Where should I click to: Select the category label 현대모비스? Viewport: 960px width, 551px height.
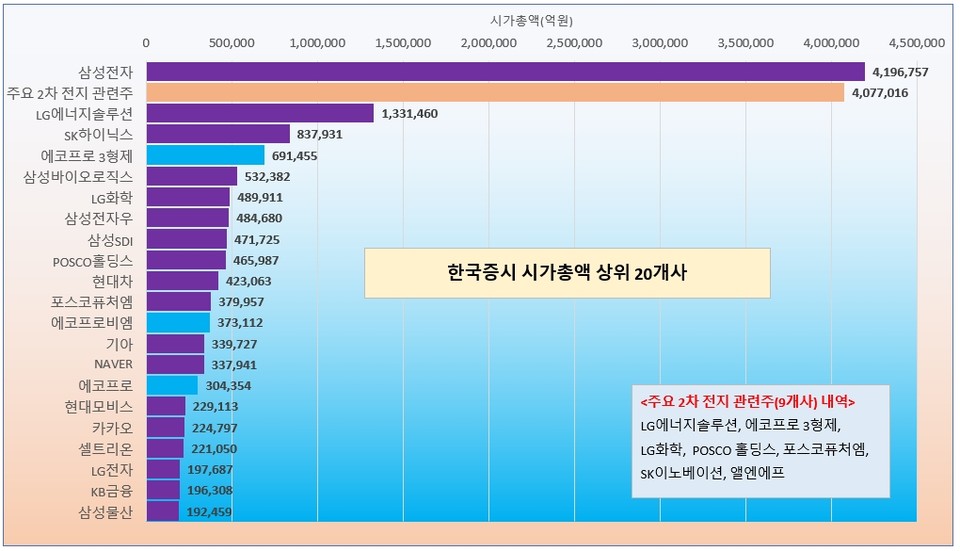(99, 407)
